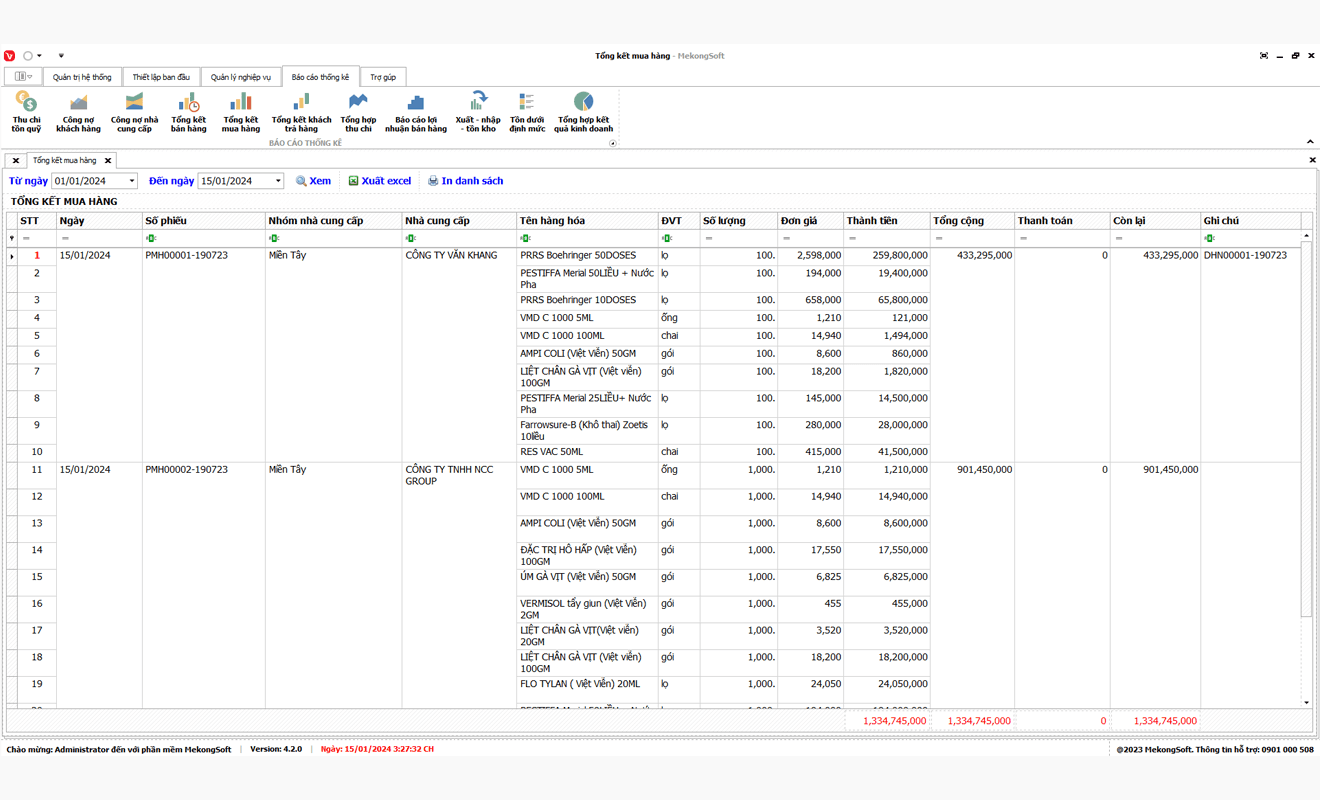Open the quick access toolbar dropdown arrow

point(61,56)
